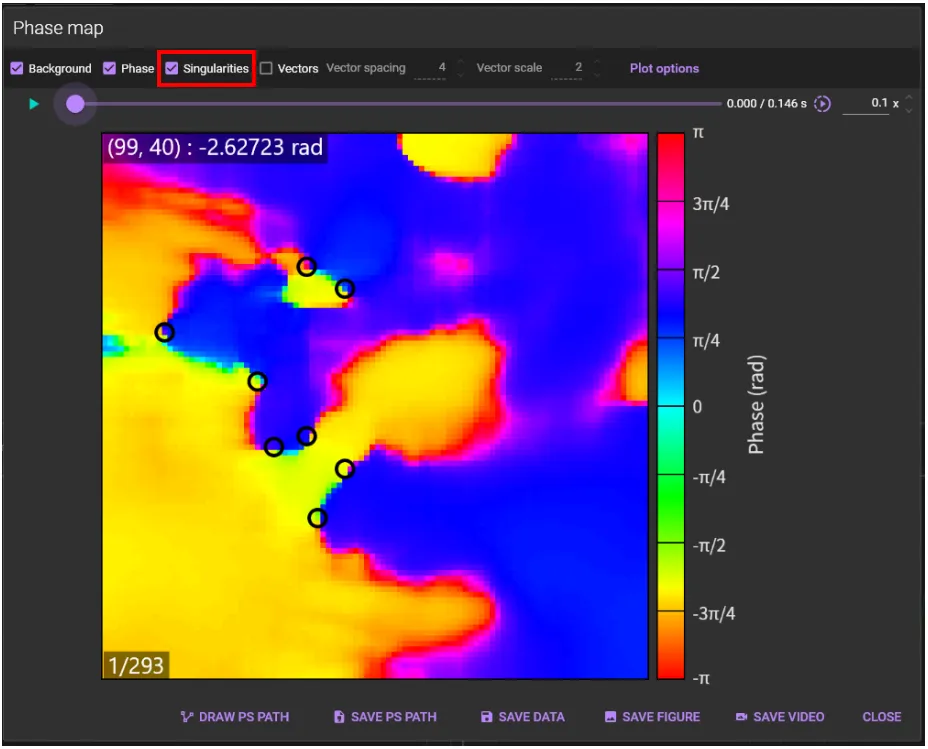928x749 pixels.
Task: Click the playback speed 0.1 input field
Action: 868,103
